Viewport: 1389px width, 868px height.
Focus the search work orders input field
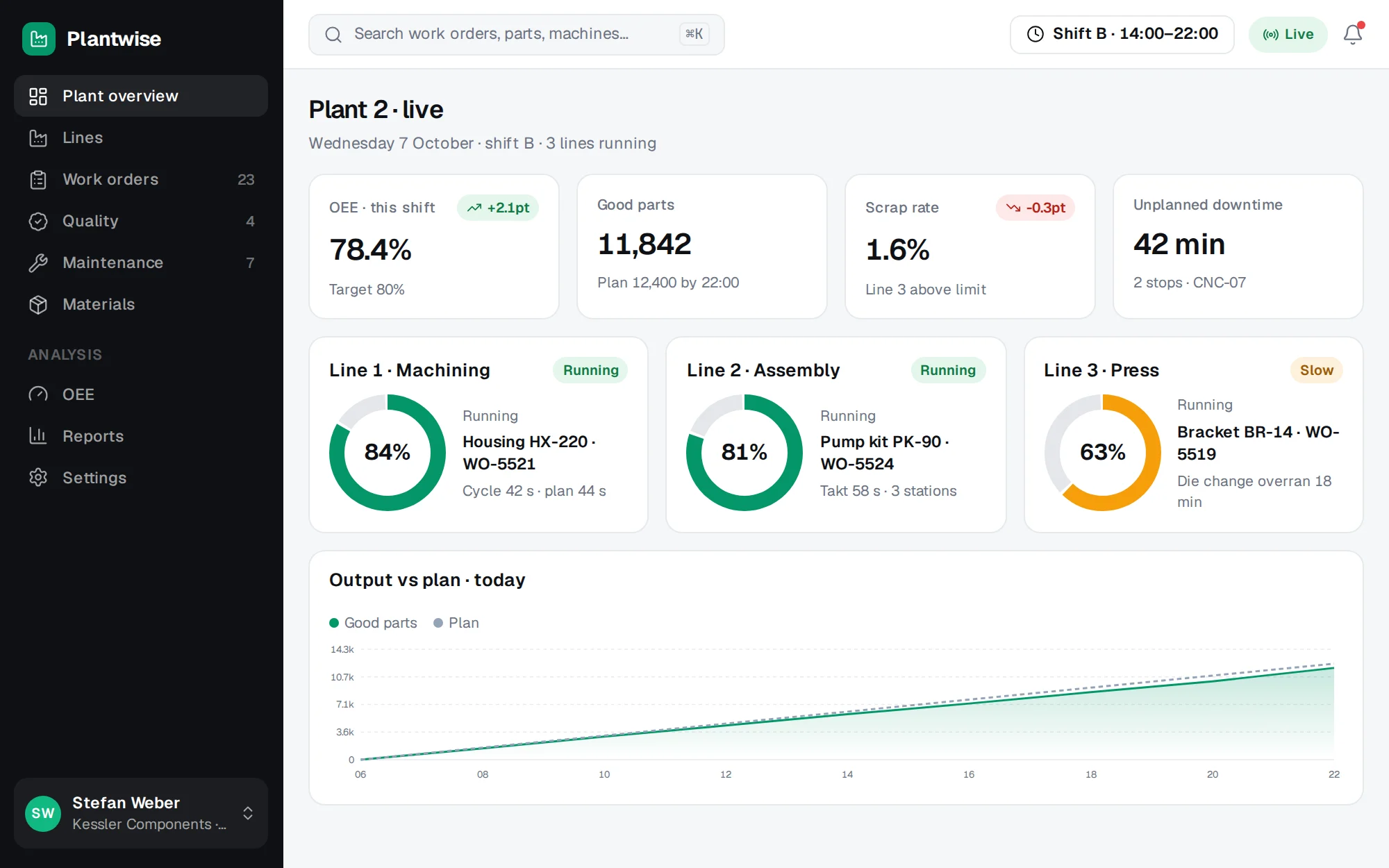pos(516,34)
